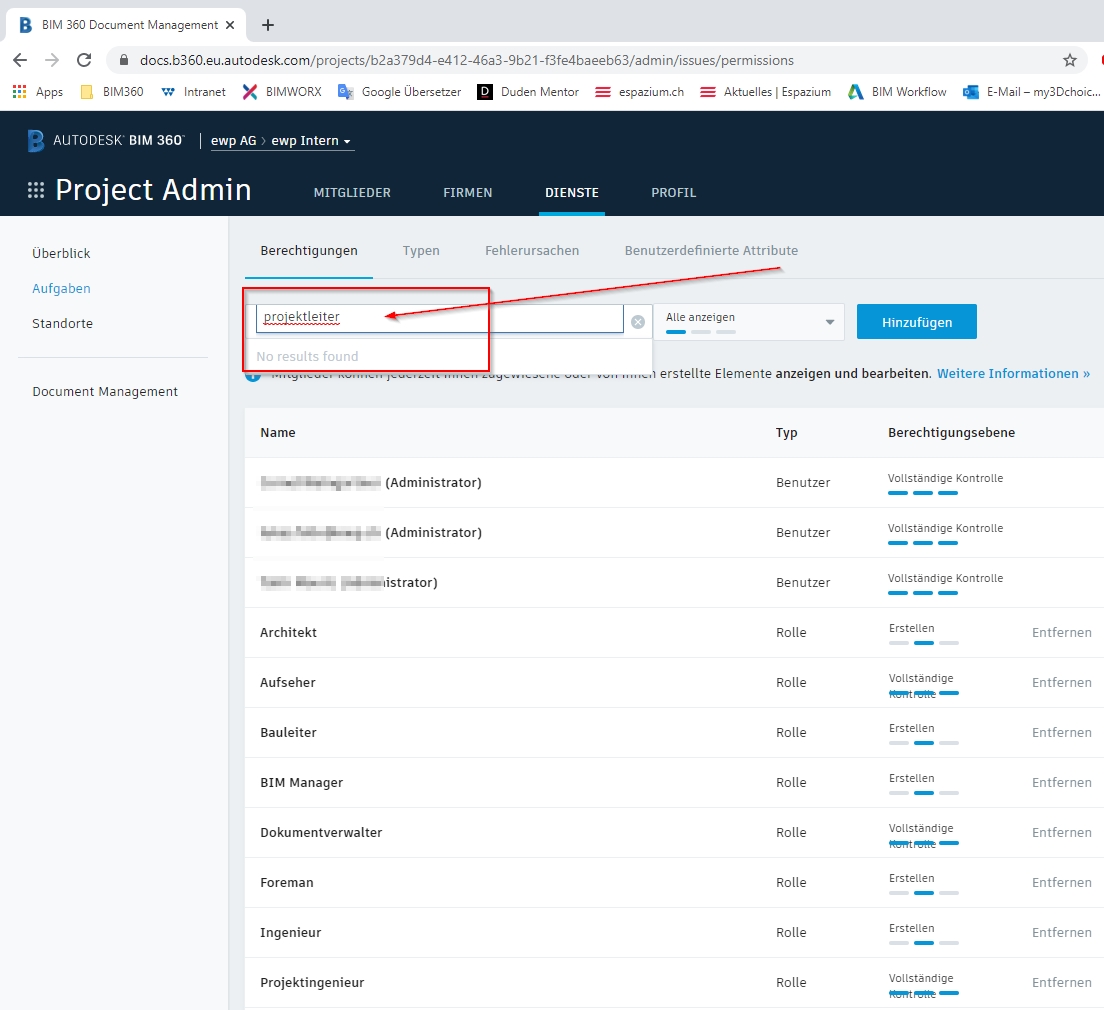Image resolution: width=1104 pixels, height=1010 pixels.
Task: Click the Name column header
Action: [x=278, y=432]
